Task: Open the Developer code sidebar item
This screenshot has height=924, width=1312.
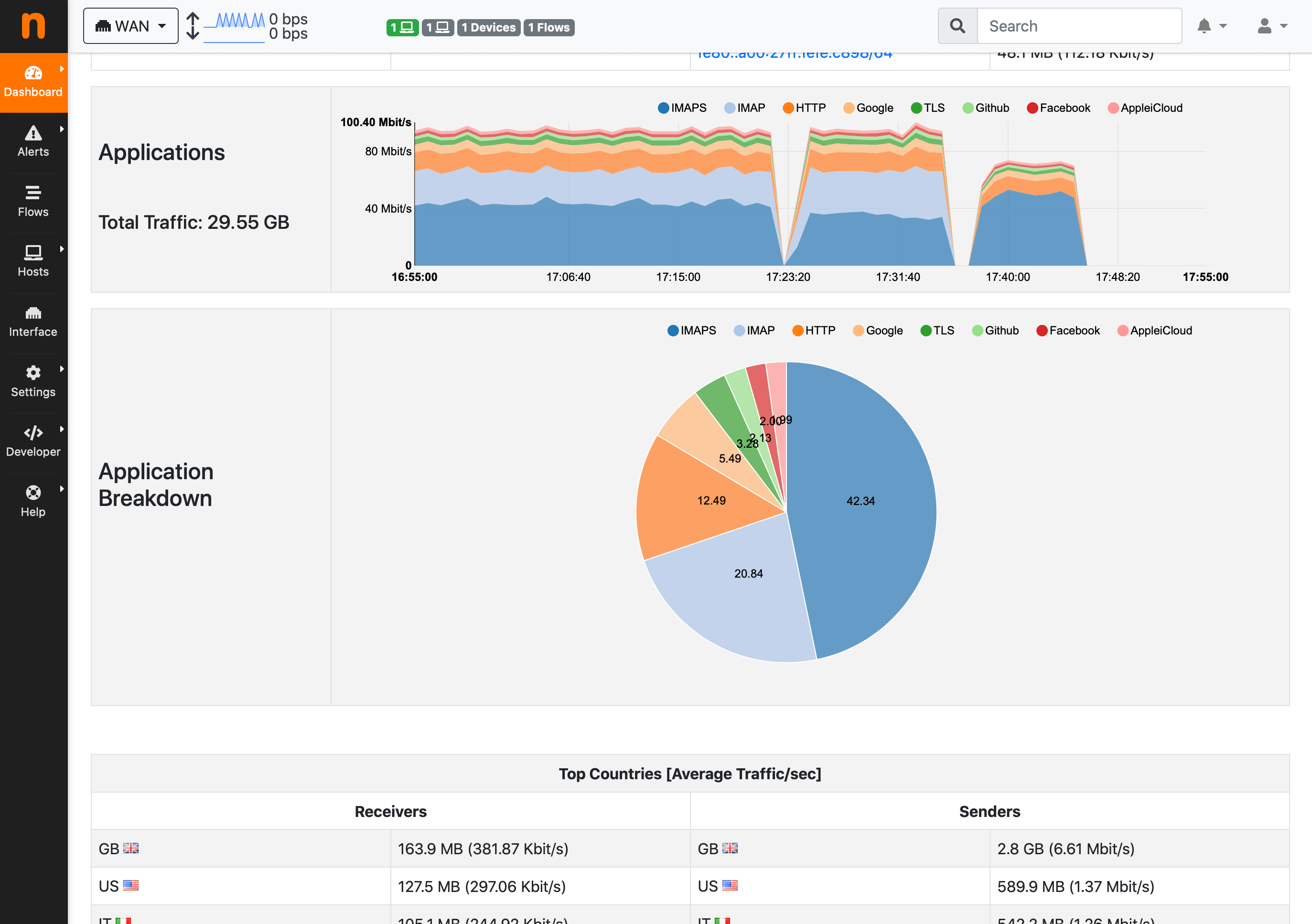Action: [x=33, y=441]
